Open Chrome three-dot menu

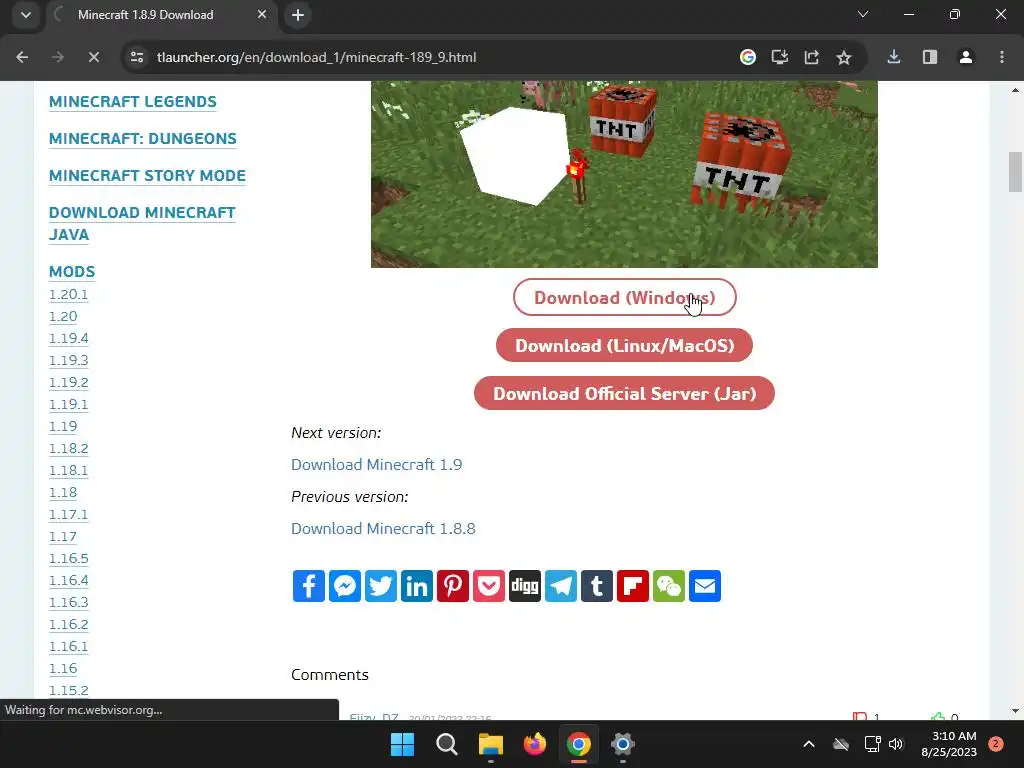point(1002,57)
